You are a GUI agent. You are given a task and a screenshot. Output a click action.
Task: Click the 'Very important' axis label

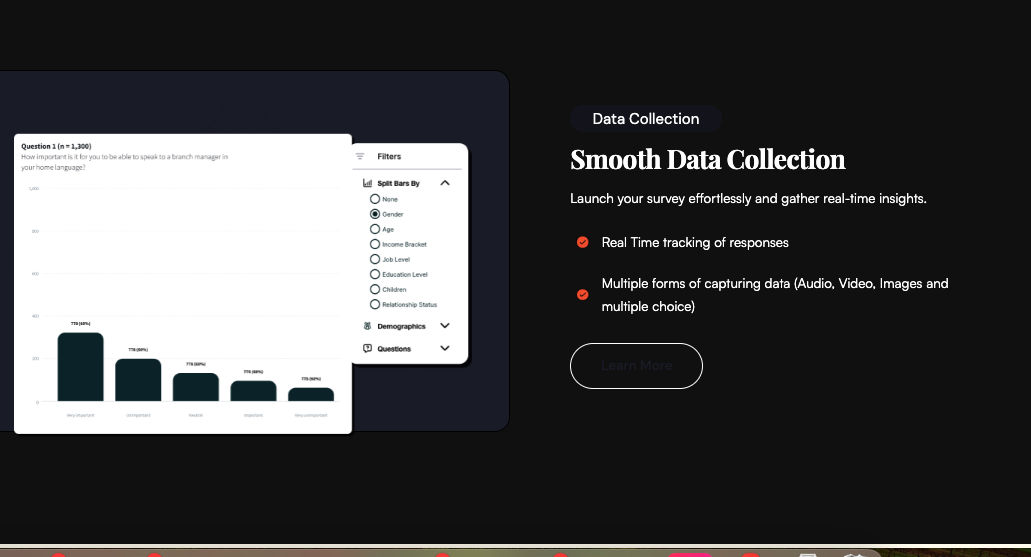(80, 415)
